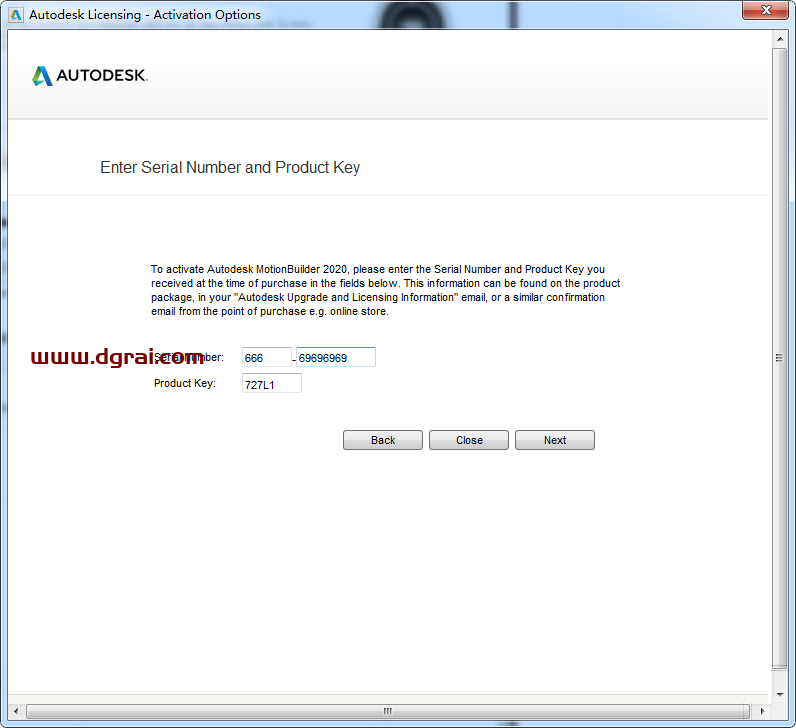Focus the serial number field with 69696969
This screenshot has height=728, width=796.
tap(335, 357)
